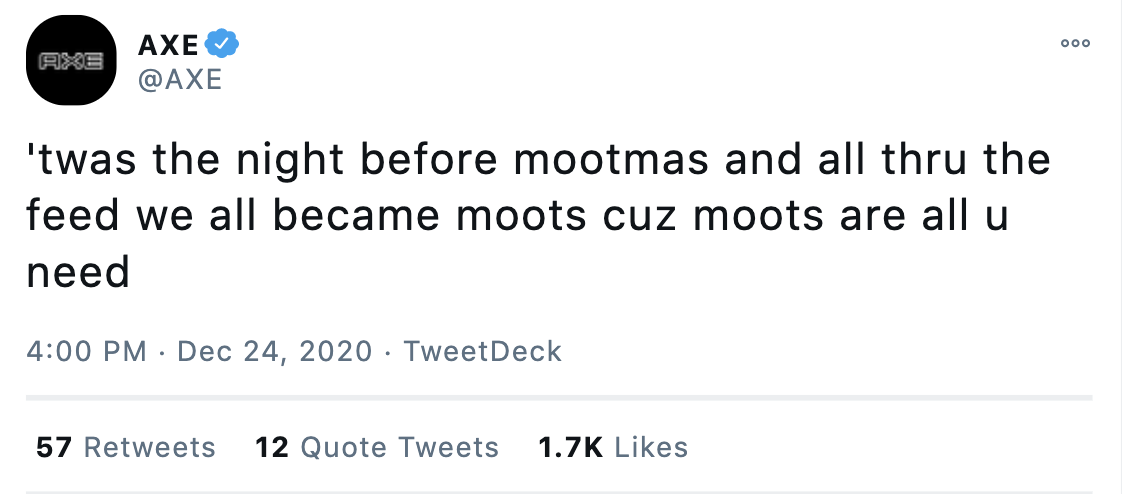1122x494 pixels.
Task: View the 57 Retweets list
Action: 126,447
